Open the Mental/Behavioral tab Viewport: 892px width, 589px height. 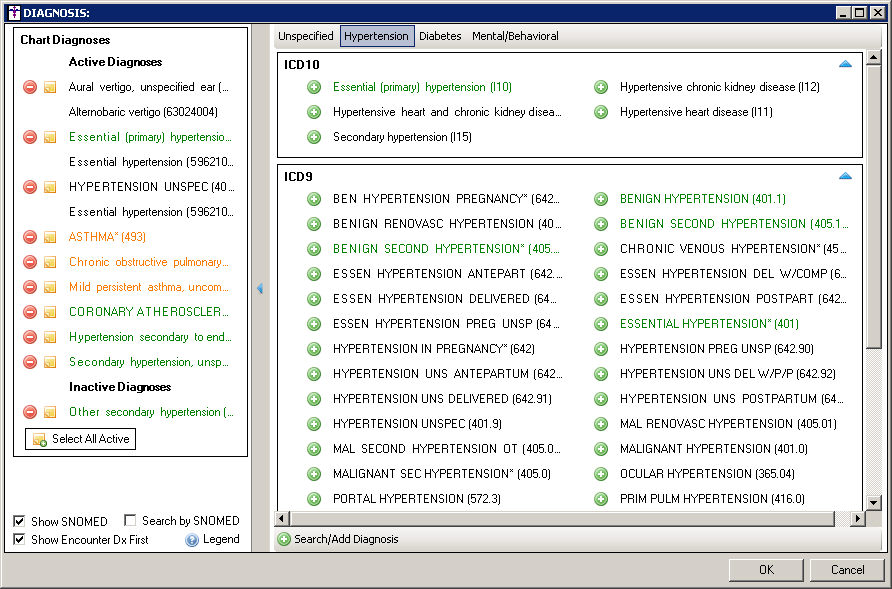point(515,36)
